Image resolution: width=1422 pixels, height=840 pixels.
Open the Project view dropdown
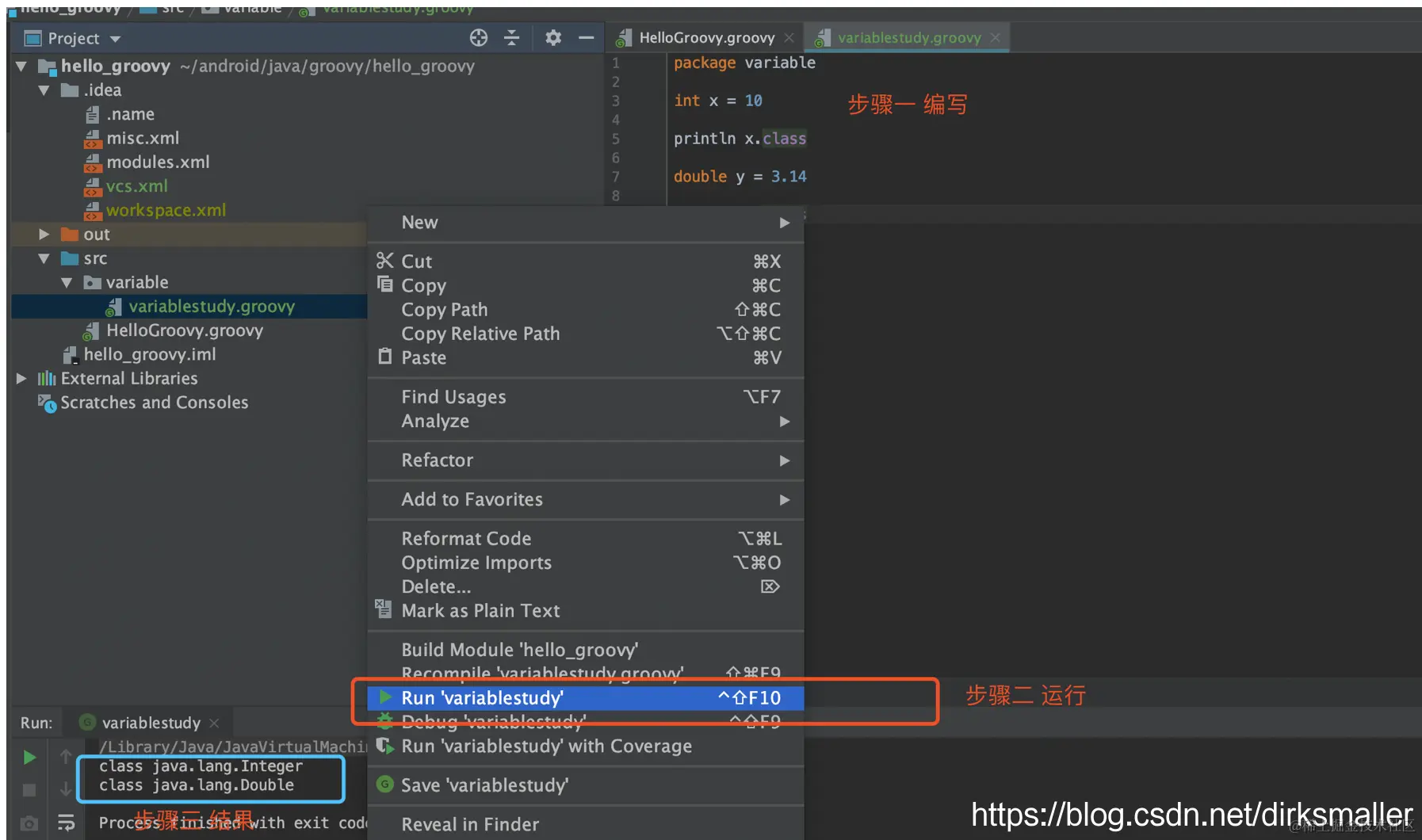point(116,39)
